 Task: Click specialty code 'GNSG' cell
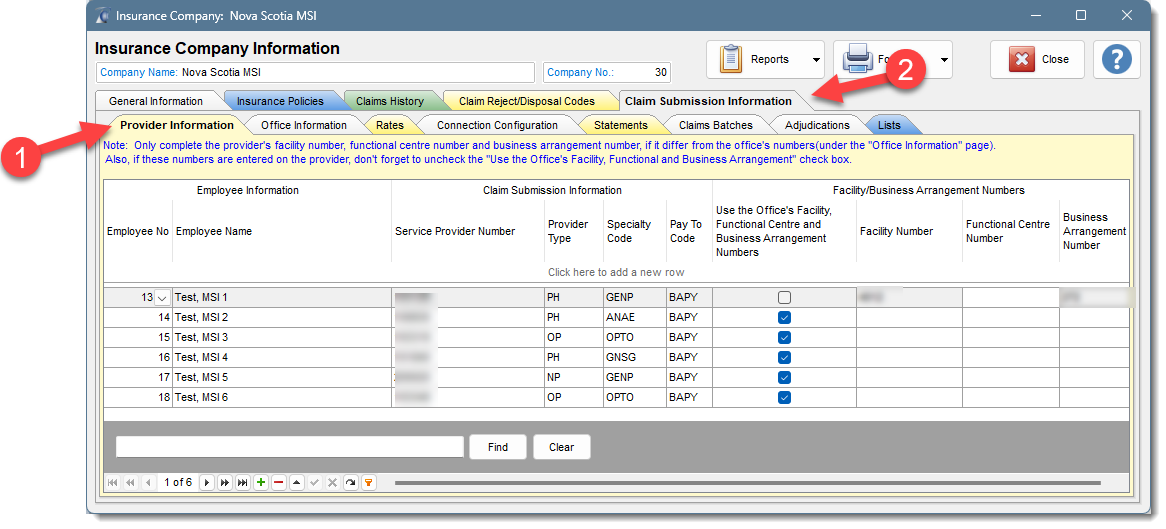634,358
